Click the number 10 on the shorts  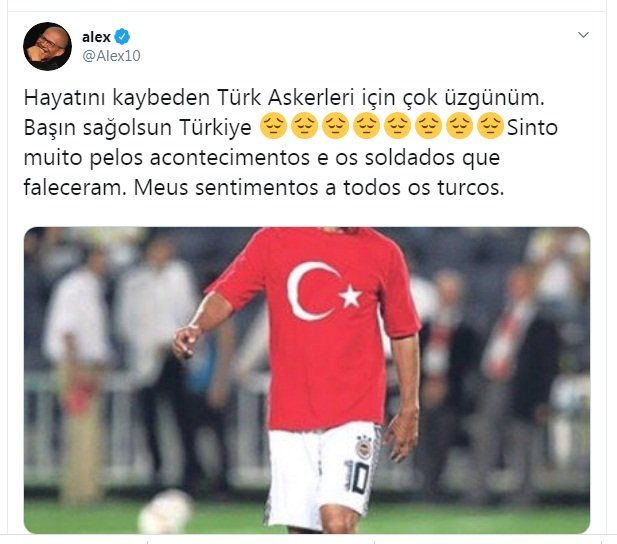tap(358, 477)
